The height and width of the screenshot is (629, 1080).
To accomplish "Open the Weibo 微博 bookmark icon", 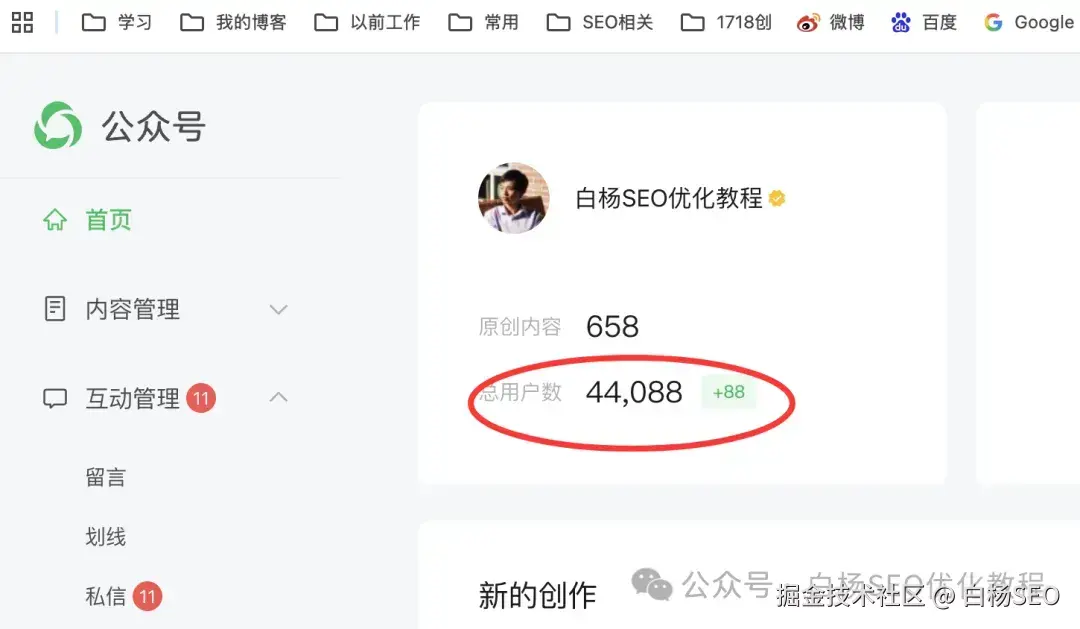I will click(808, 23).
